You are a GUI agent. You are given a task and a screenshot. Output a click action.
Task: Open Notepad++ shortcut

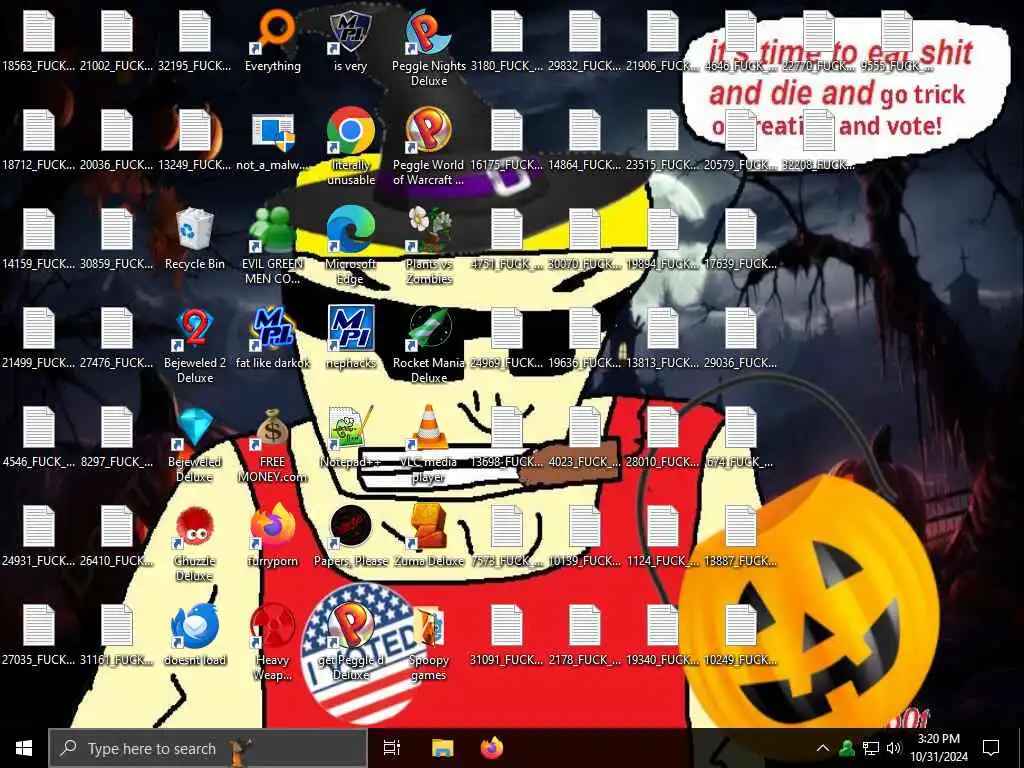[x=351, y=438]
